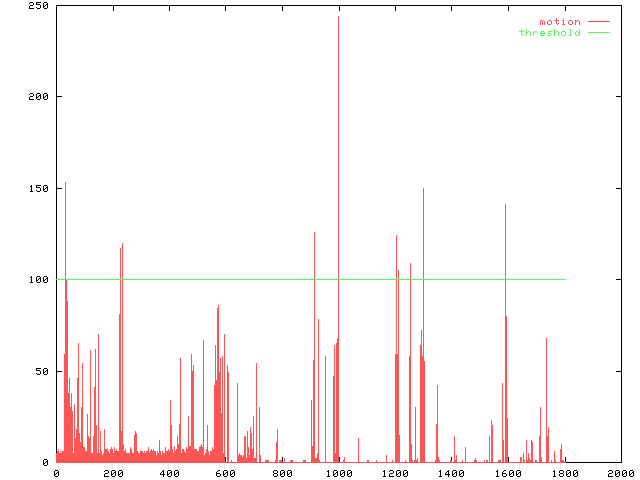Click the x-axis label 1200
Image resolution: width=640 pixels, height=480 pixels.
pyautogui.click(x=395, y=474)
